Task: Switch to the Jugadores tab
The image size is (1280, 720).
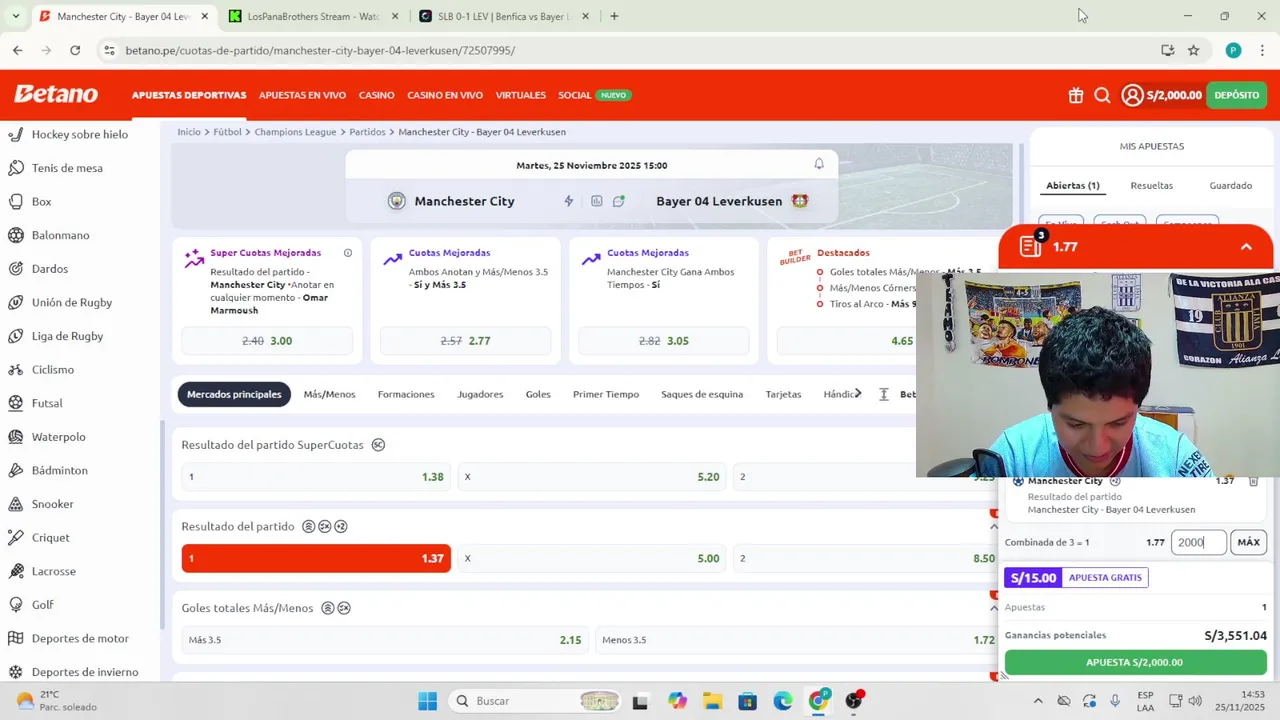Action: [480, 394]
